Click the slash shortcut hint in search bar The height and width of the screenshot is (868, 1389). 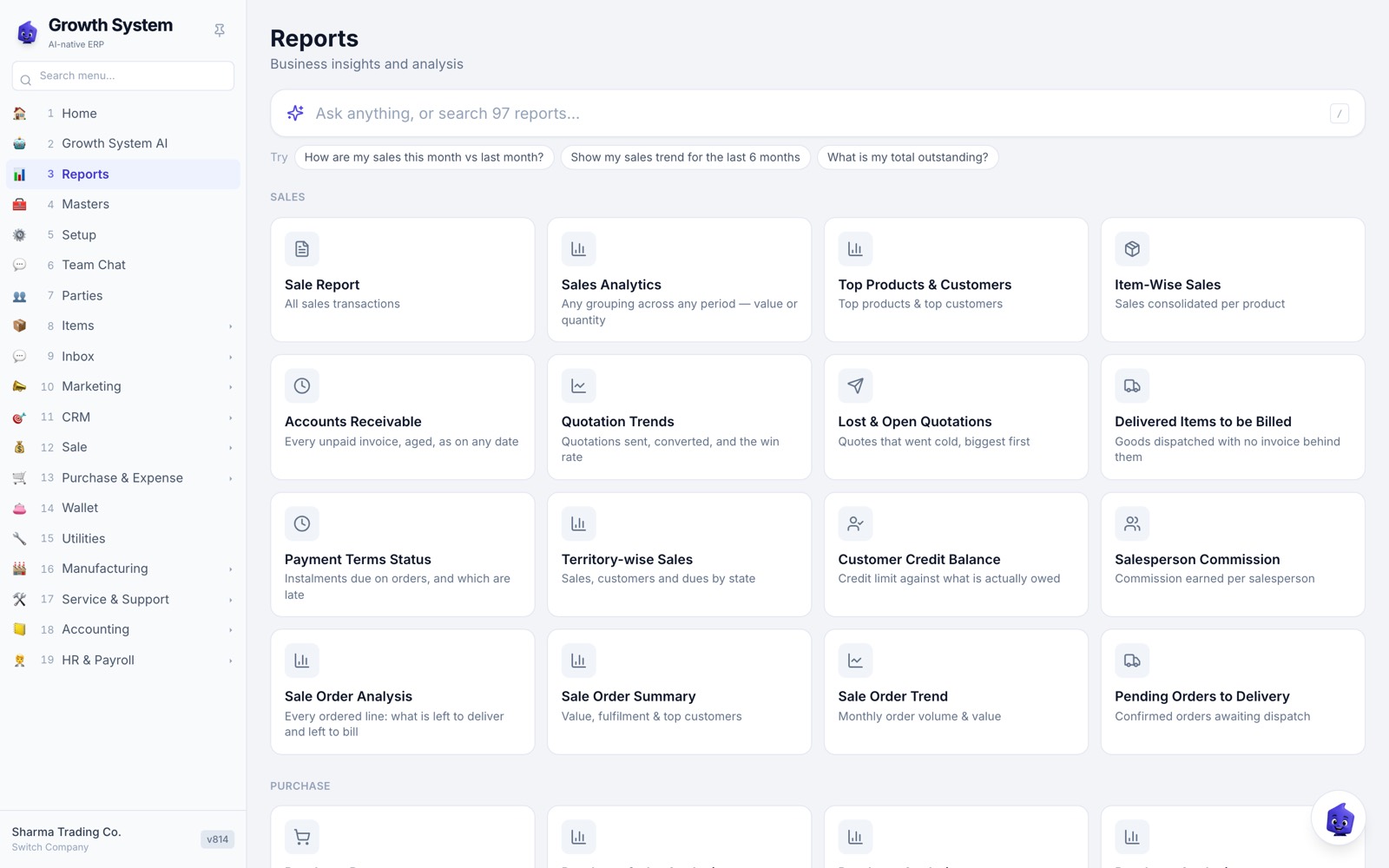click(x=1340, y=114)
